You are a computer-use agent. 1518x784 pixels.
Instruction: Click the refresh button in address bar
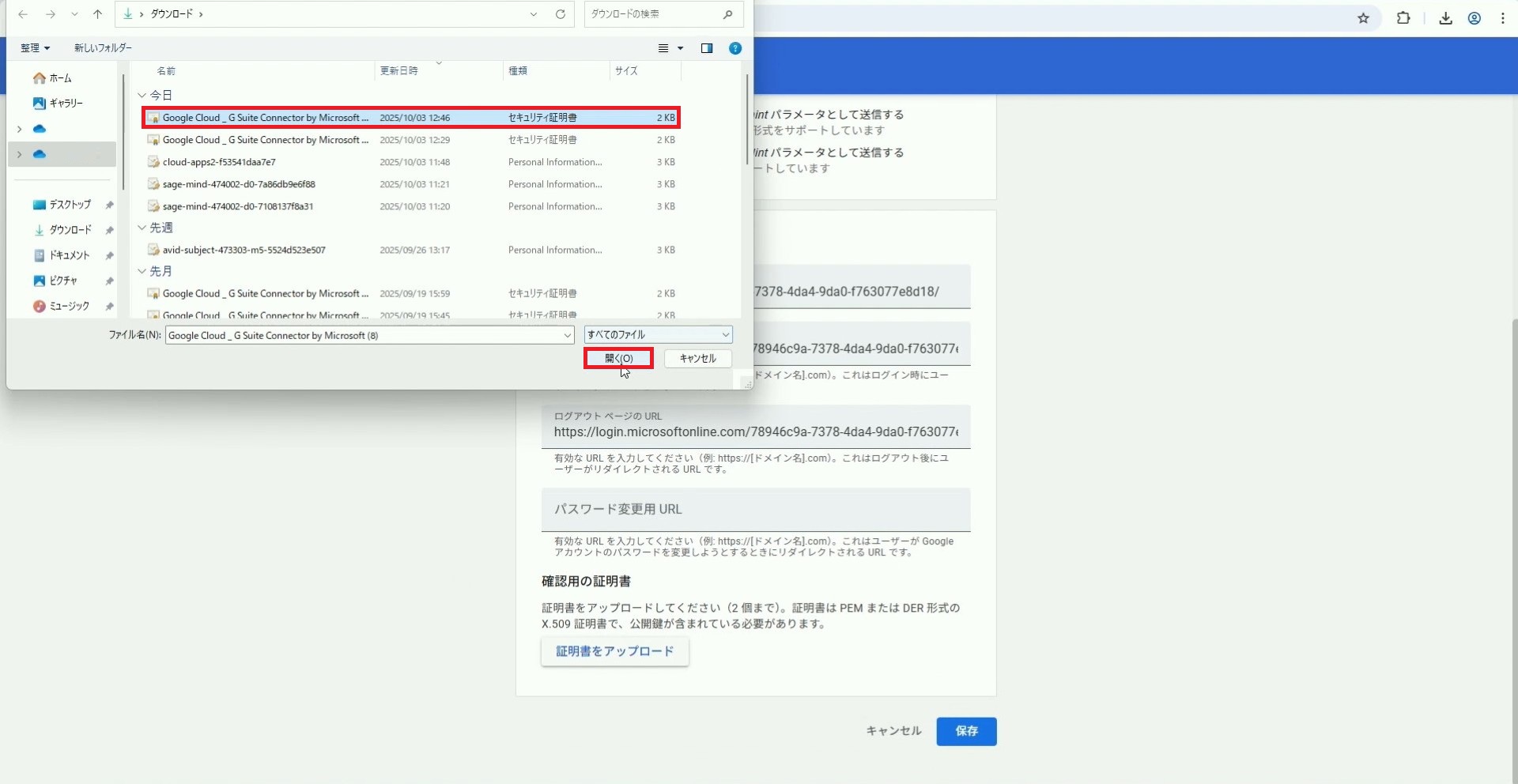coord(561,14)
